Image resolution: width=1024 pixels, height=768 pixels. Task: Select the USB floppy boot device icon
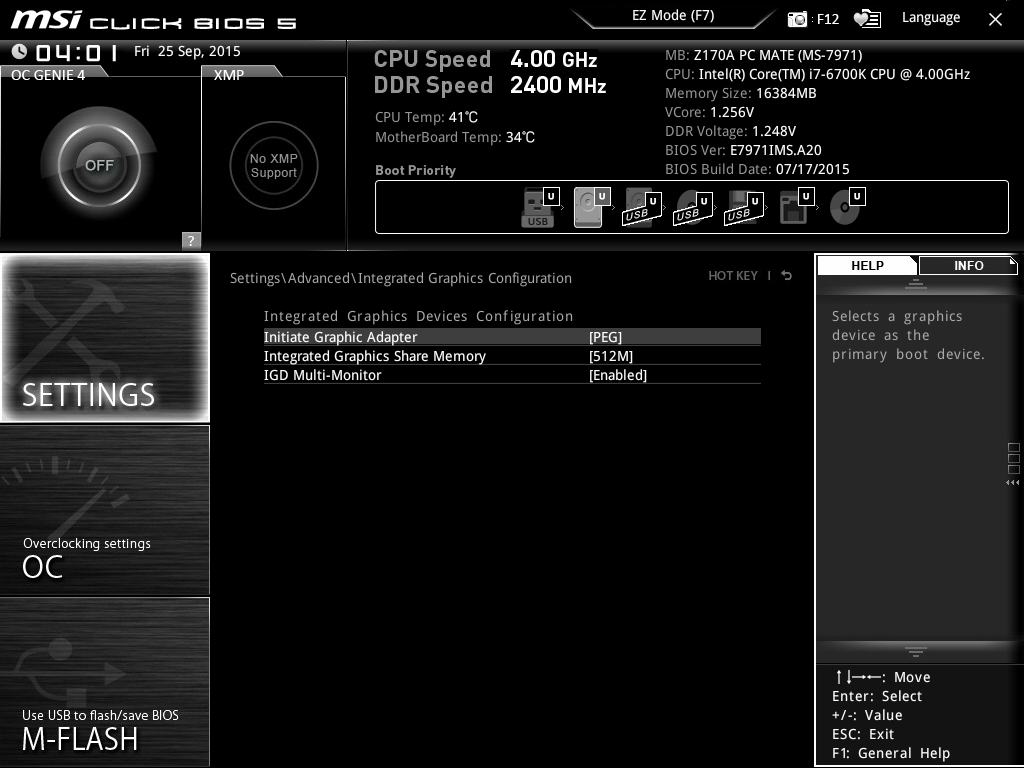[743, 207]
